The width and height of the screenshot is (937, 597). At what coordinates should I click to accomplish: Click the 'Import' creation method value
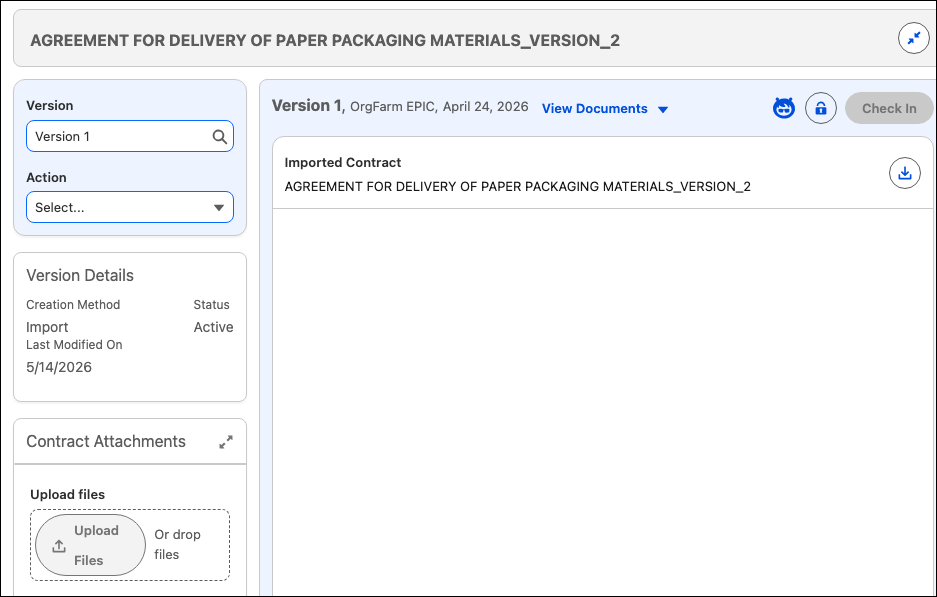[47, 327]
